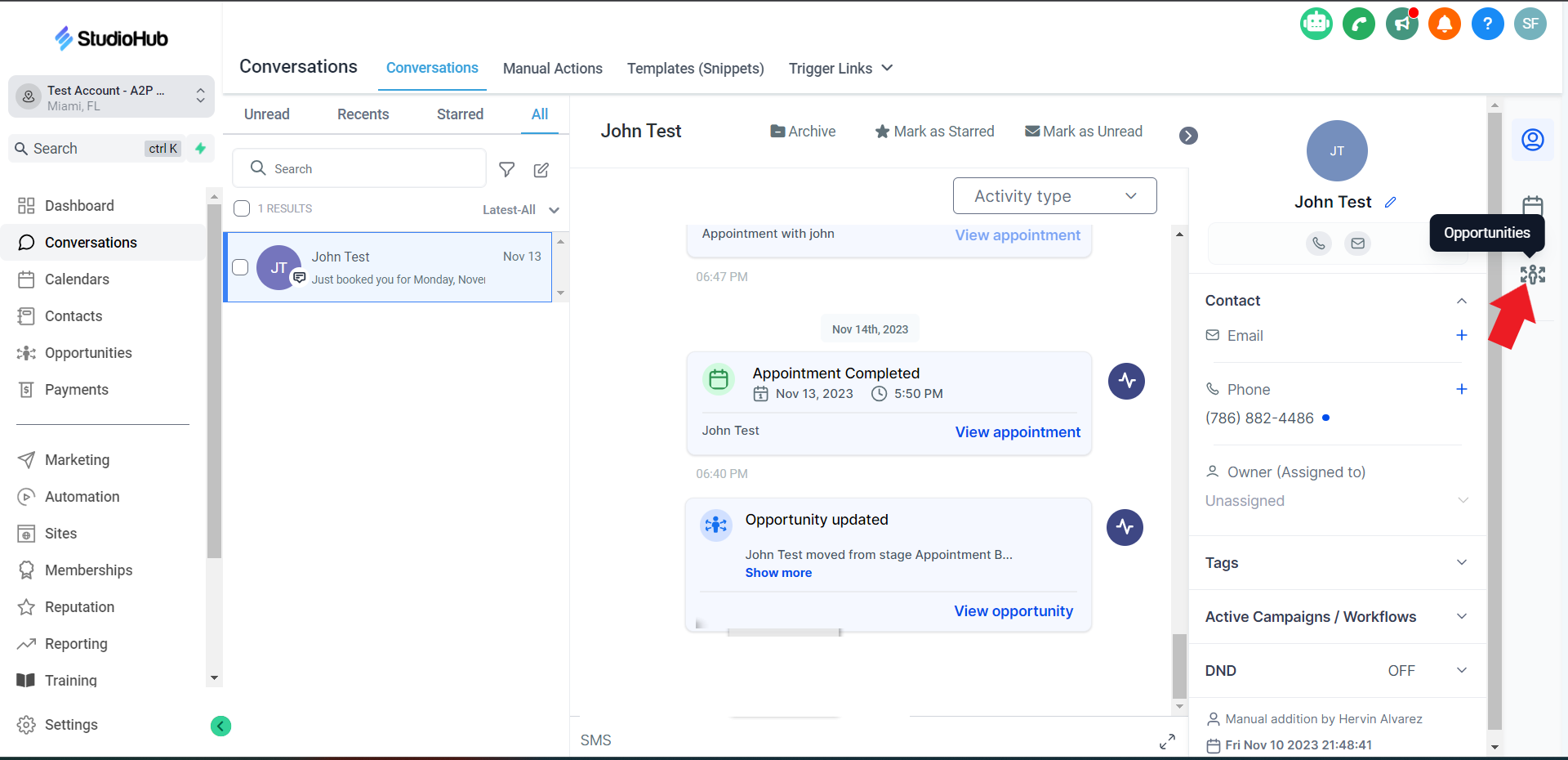Open the SF user profile avatar

1530,24
